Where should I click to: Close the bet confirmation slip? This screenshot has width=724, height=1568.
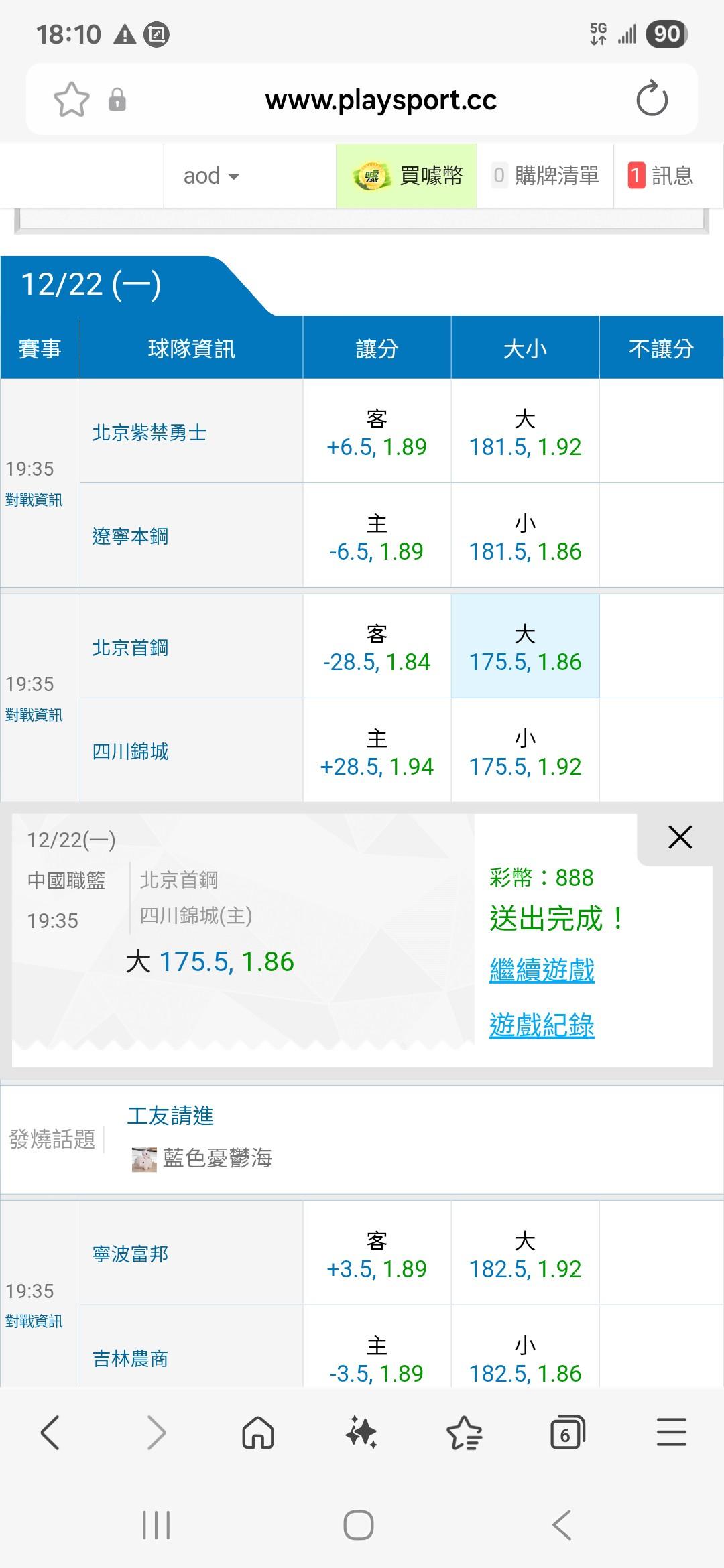680,837
